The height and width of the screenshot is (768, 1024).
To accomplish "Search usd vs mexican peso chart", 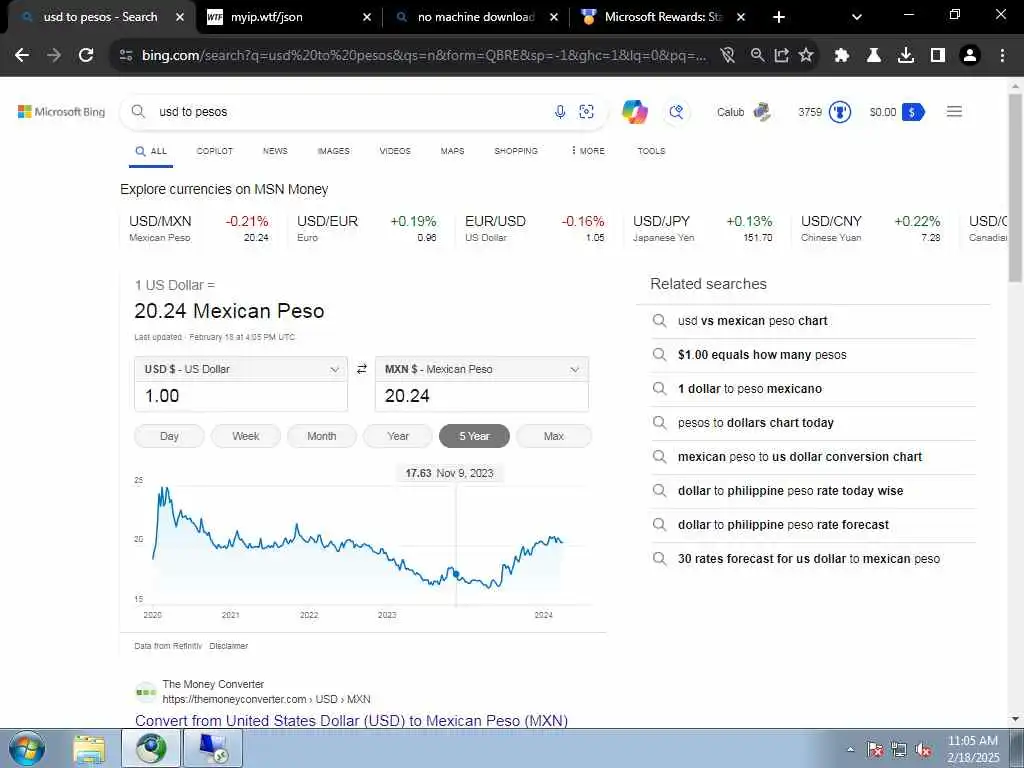I will tap(752, 321).
